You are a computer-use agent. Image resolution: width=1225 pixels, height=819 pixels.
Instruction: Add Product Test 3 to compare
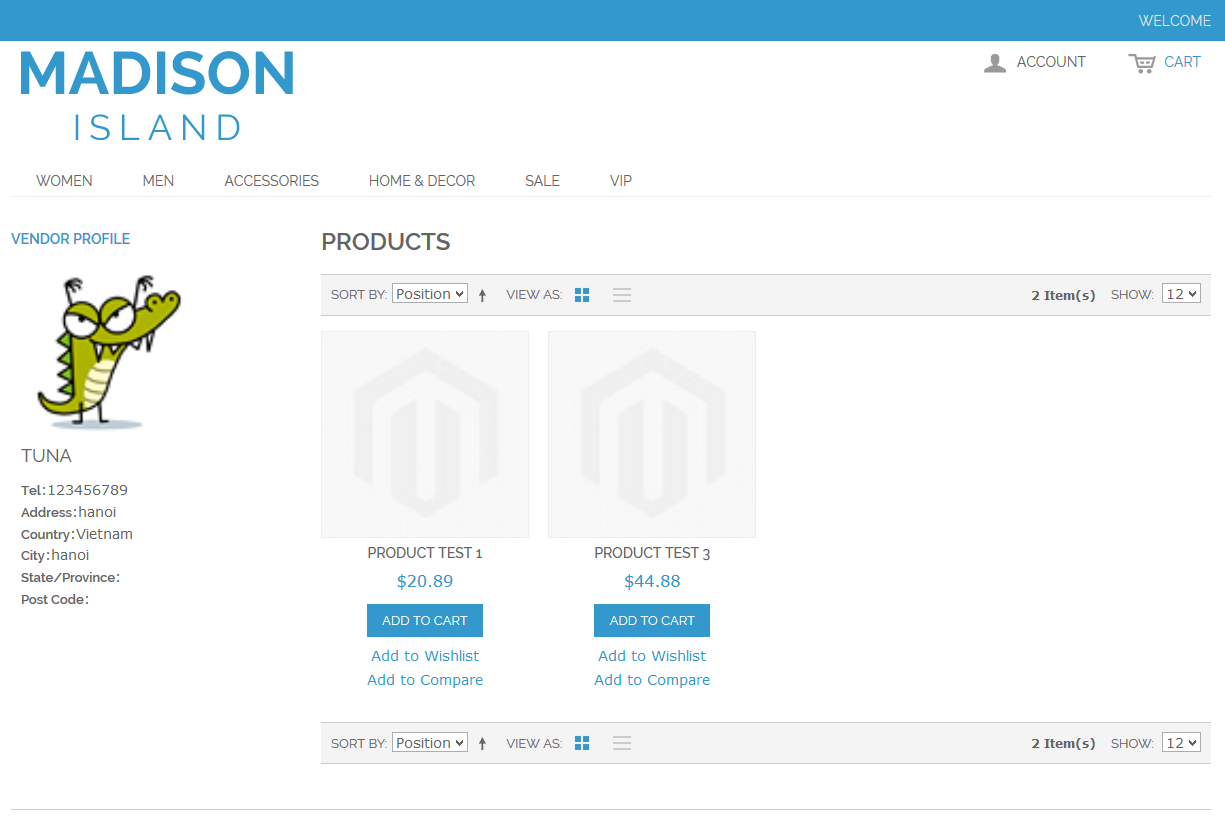pos(652,680)
